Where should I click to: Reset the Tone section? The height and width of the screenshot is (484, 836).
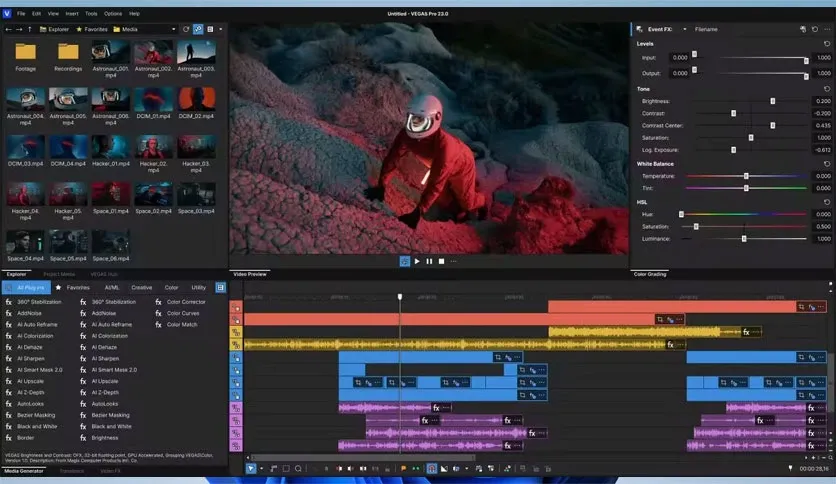(x=827, y=89)
